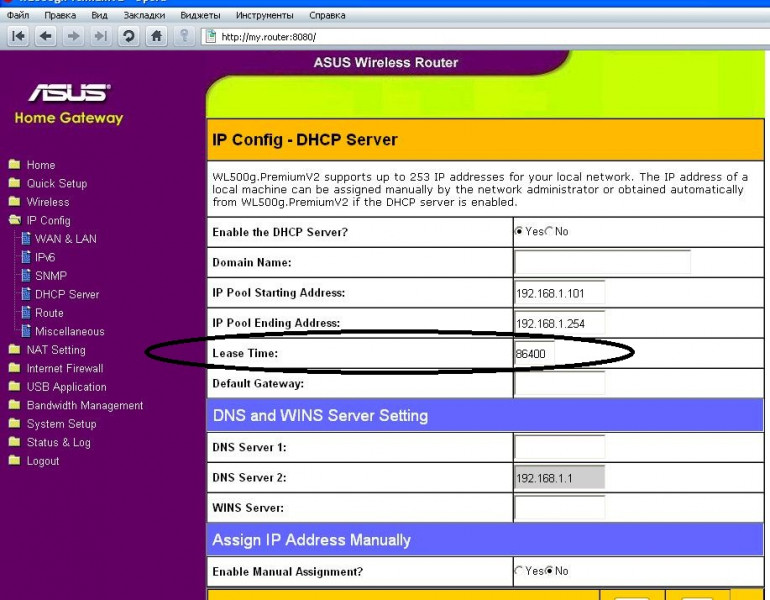Open the NAT Setting link

click(56, 350)
